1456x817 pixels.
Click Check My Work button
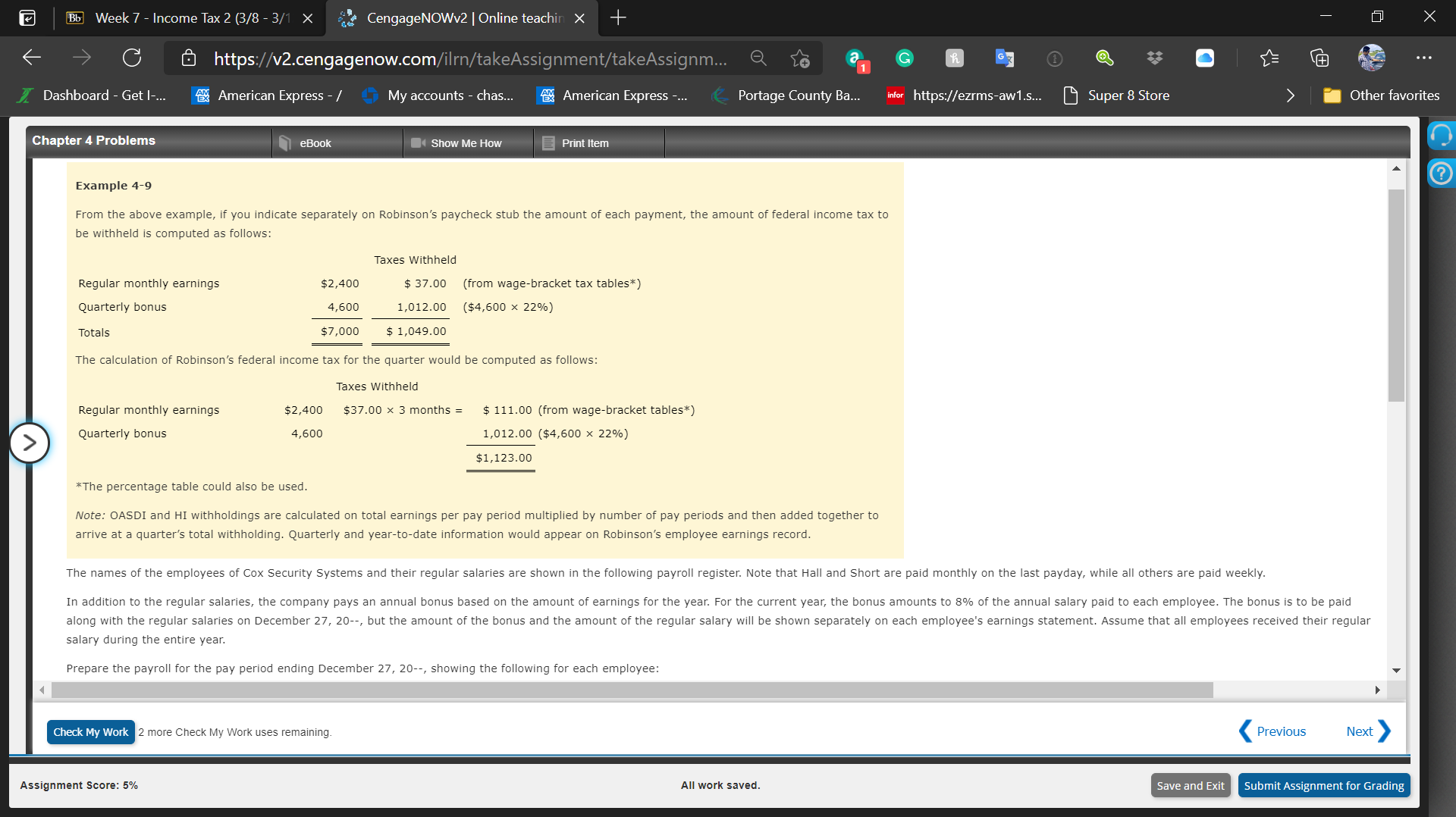coord(91,732)
